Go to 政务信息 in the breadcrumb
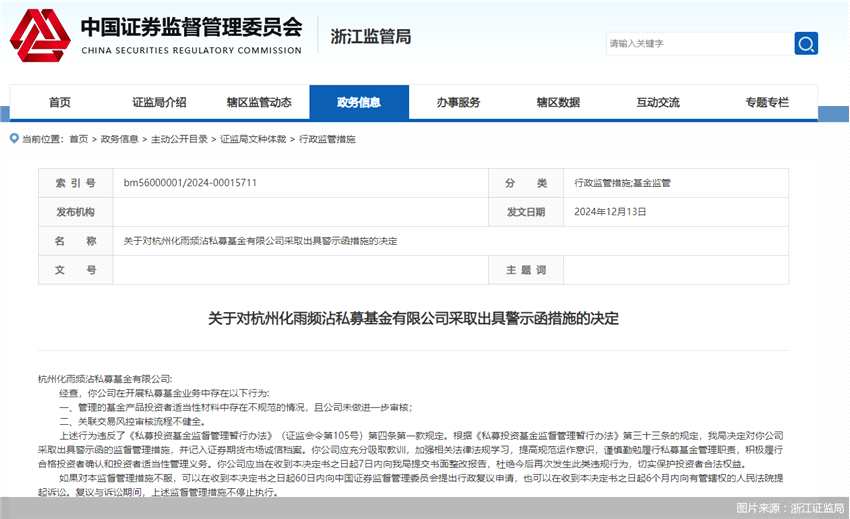This screenshot has height=519, width=850. coord(119,139)
